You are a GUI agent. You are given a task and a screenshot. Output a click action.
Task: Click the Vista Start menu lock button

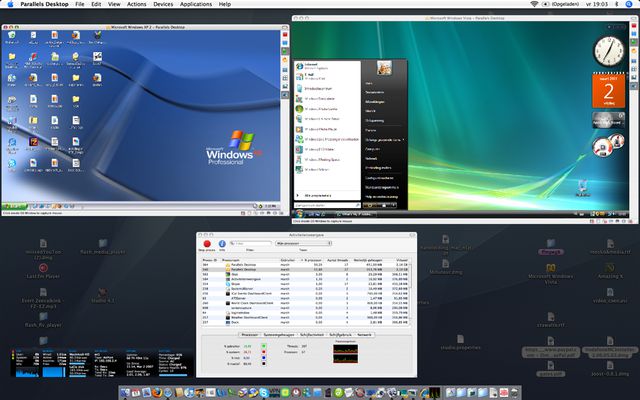pos(384,205)
